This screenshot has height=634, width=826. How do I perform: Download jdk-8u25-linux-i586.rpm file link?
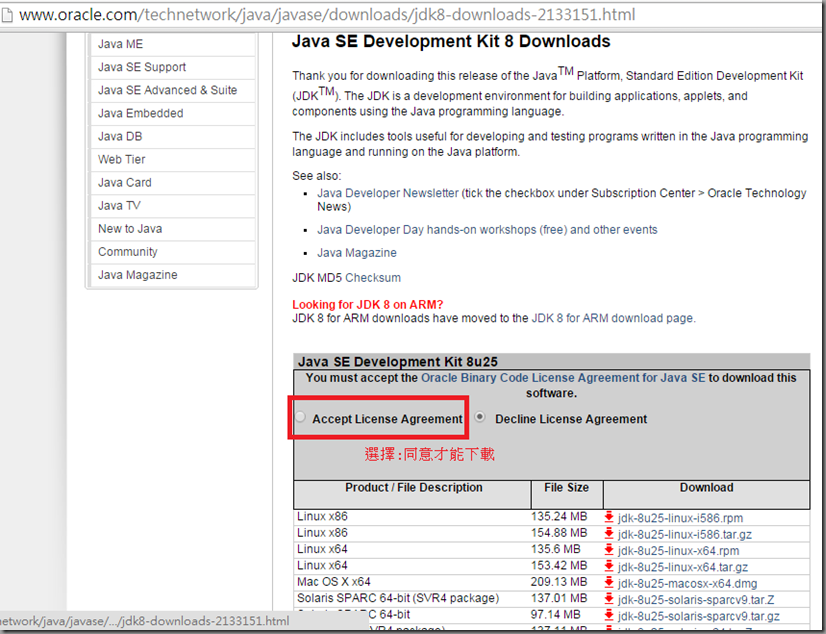(x=681, y=518)
